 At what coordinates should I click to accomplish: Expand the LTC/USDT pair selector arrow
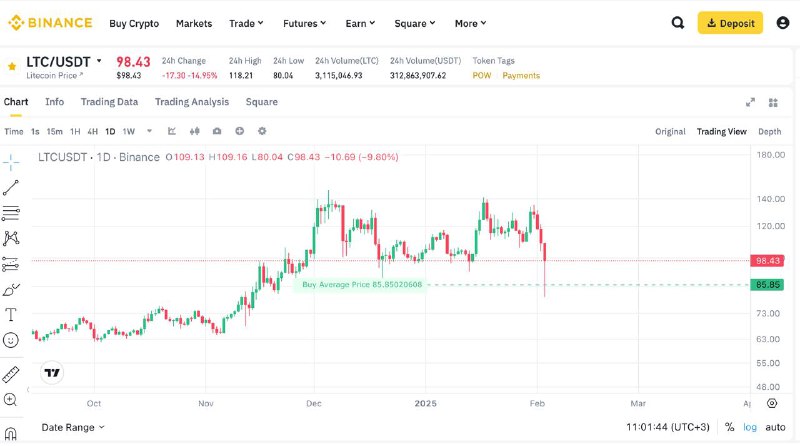99,61
